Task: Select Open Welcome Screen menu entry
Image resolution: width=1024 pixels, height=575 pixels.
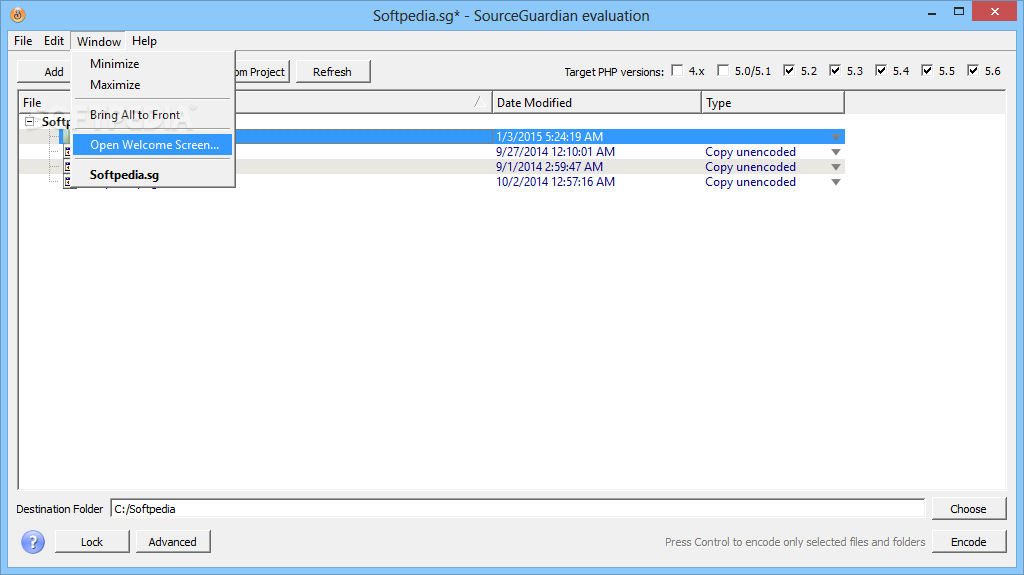Action: point(152,145)
